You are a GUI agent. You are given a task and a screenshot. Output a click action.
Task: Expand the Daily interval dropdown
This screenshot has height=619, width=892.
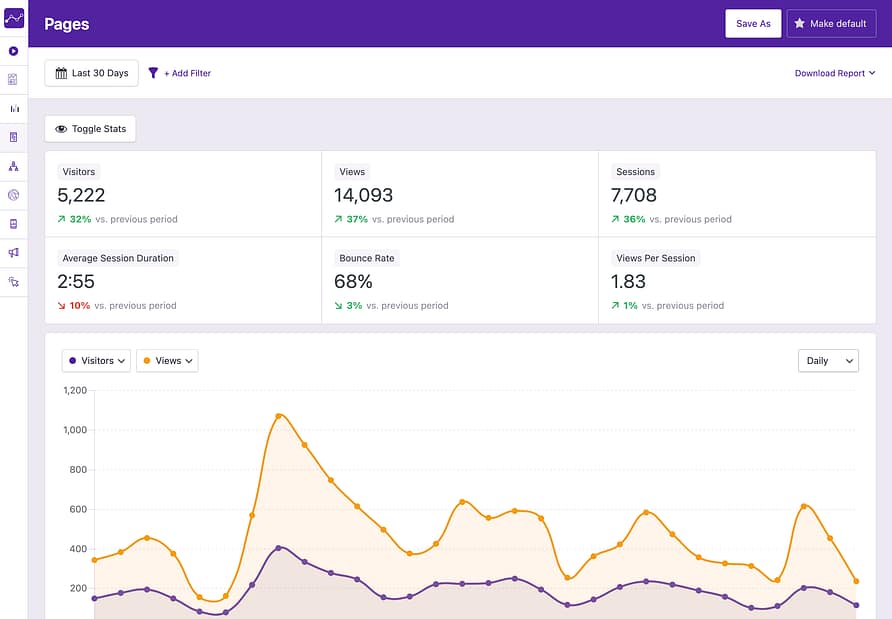(828, 361)
